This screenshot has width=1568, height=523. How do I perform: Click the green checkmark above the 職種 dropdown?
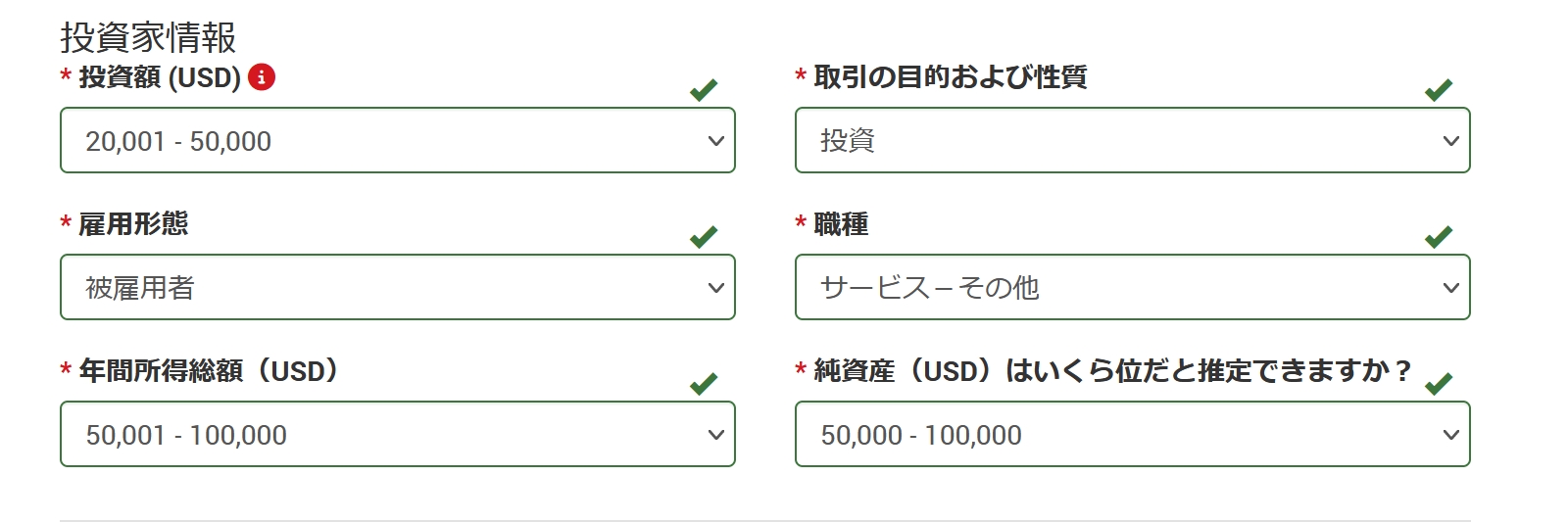(x=1439, y=237)
